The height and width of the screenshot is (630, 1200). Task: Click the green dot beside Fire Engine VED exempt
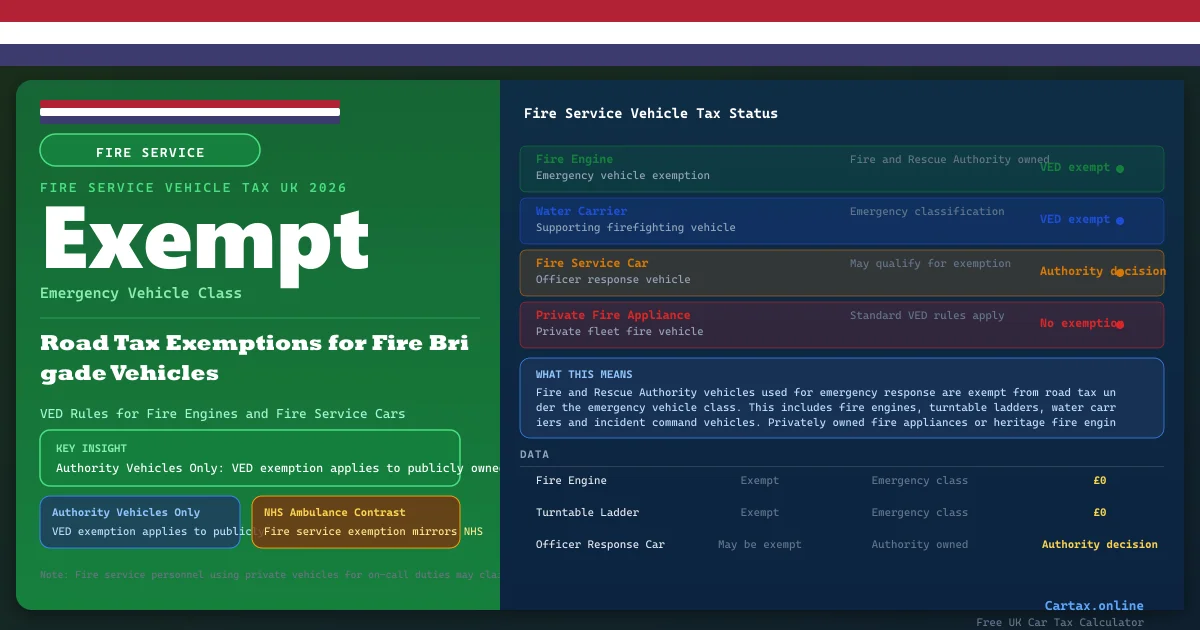(1119, 169)
